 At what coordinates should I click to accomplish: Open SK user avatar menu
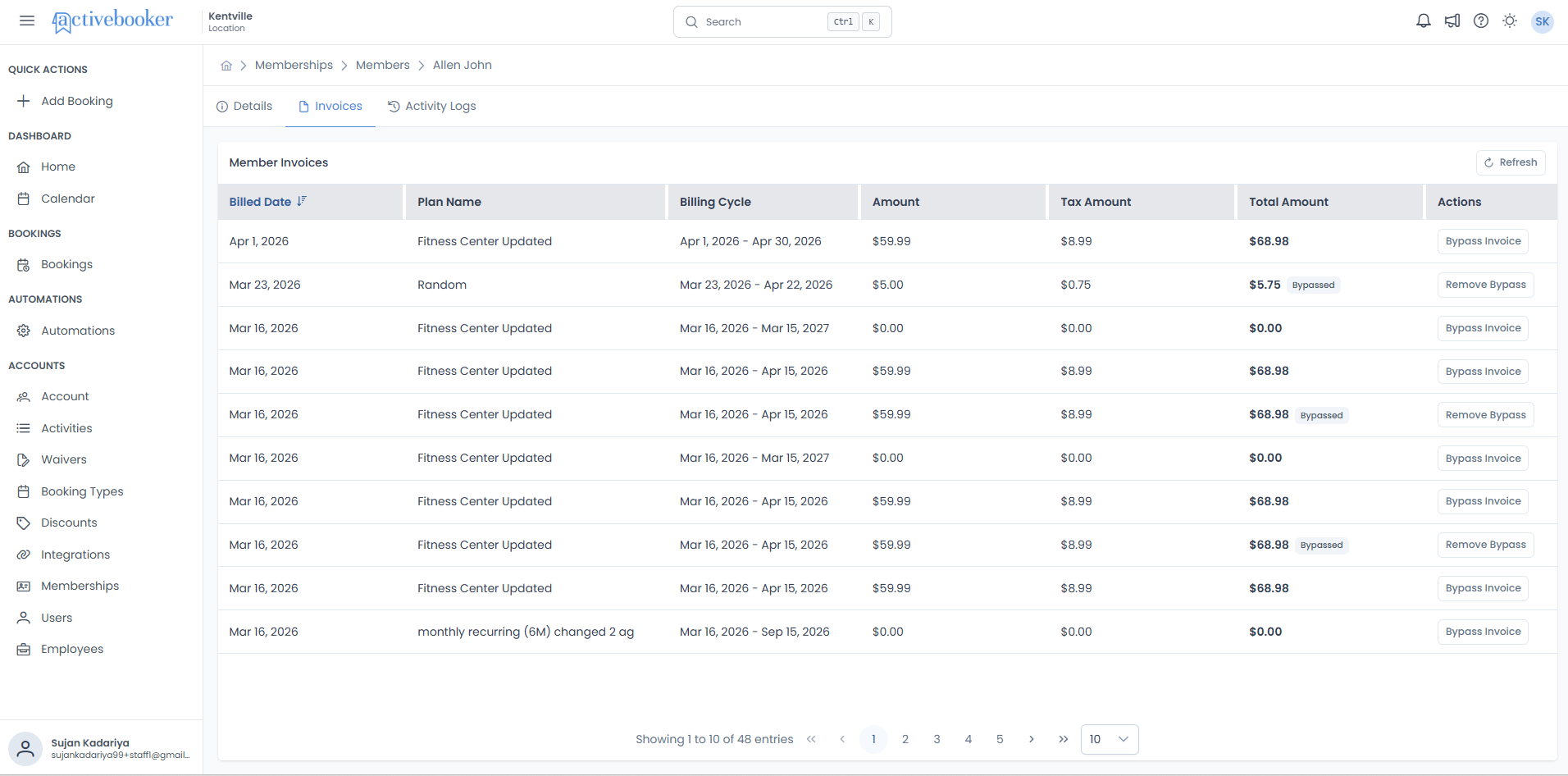[x=1543, y=21]
